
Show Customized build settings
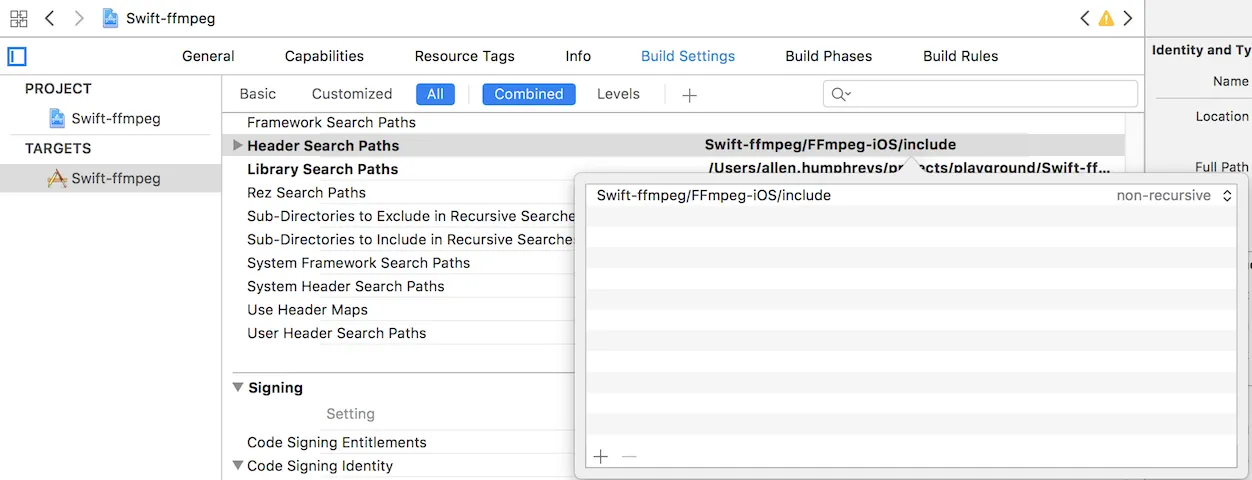[x=352, y=94]
